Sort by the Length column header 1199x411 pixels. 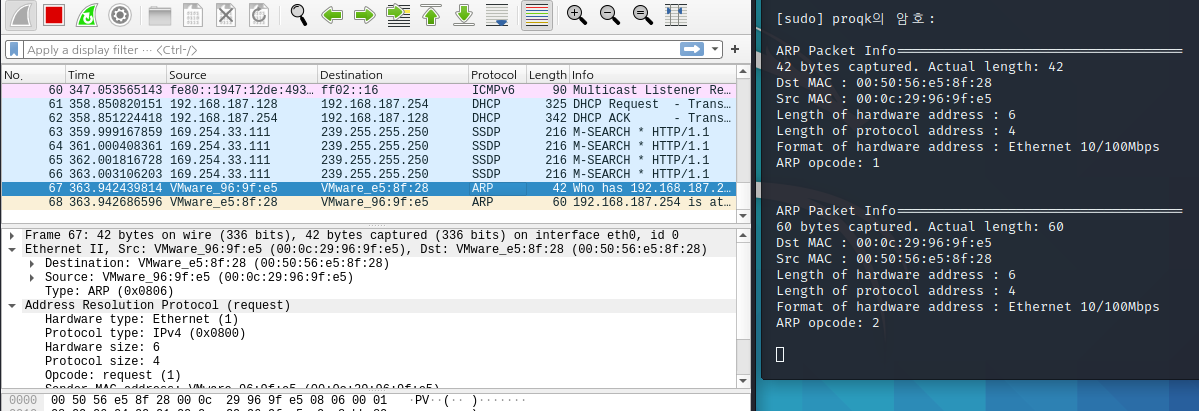[548, 75]
